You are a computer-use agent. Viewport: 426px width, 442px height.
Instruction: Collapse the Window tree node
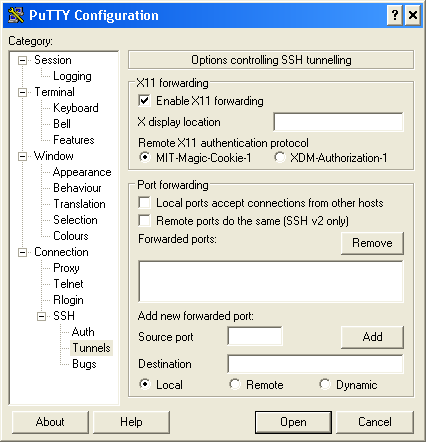pos(22,156)
